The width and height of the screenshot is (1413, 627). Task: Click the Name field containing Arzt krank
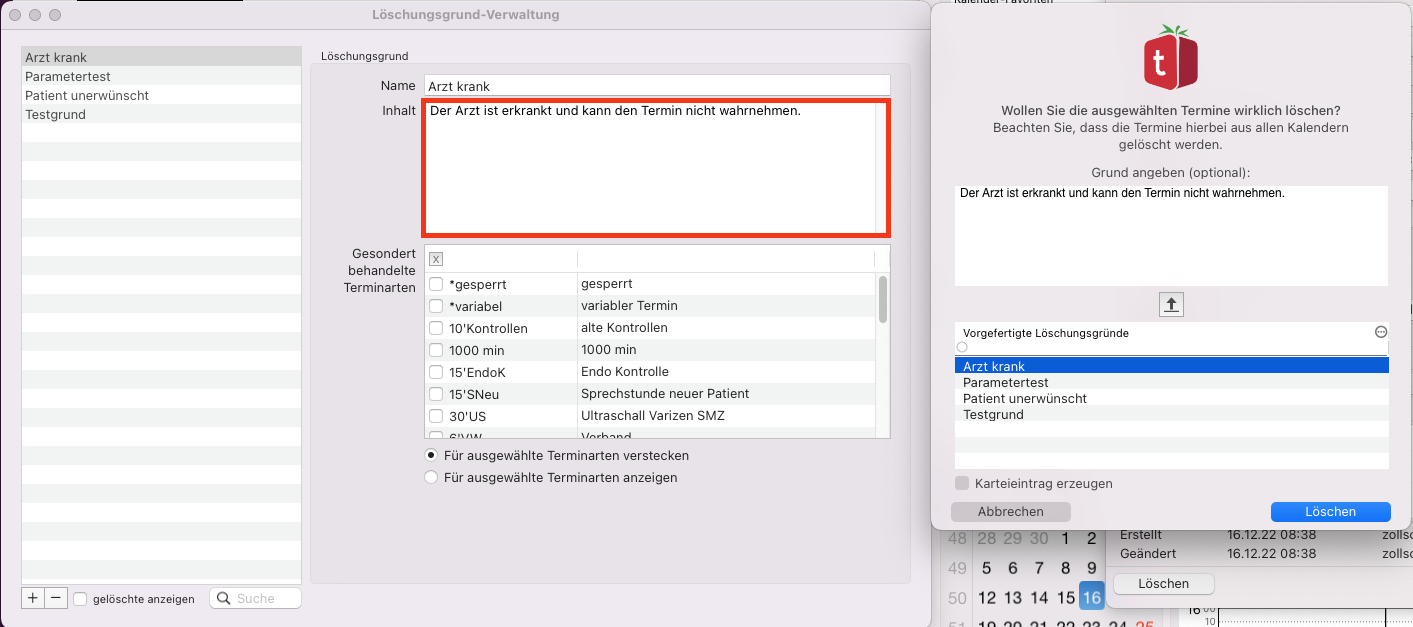[x=657, y=86]
